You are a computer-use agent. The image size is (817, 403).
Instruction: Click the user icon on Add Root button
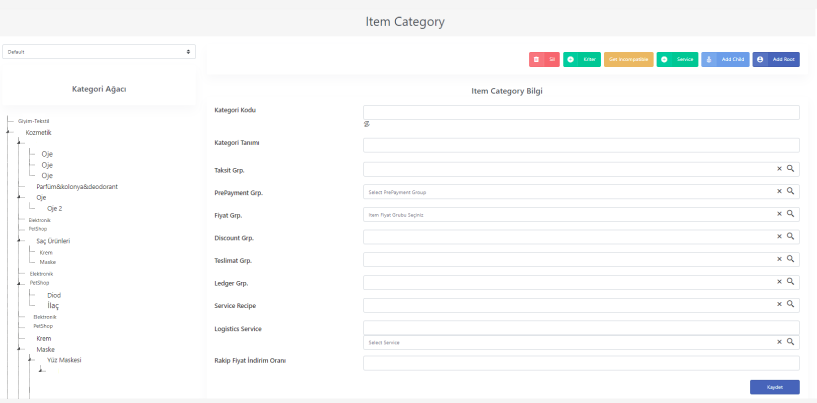(x=760, y=59)
